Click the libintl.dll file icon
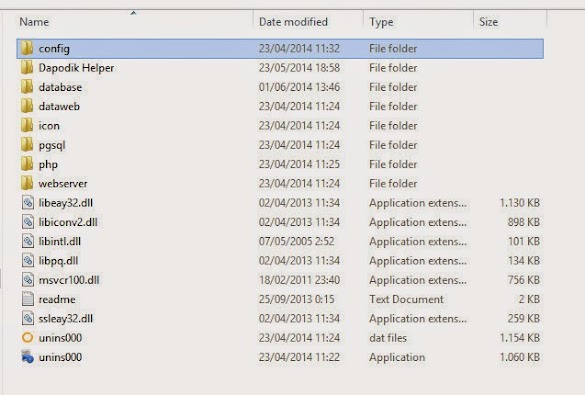The height and width of the screenshot is (395, 585). tap(28, 241)
